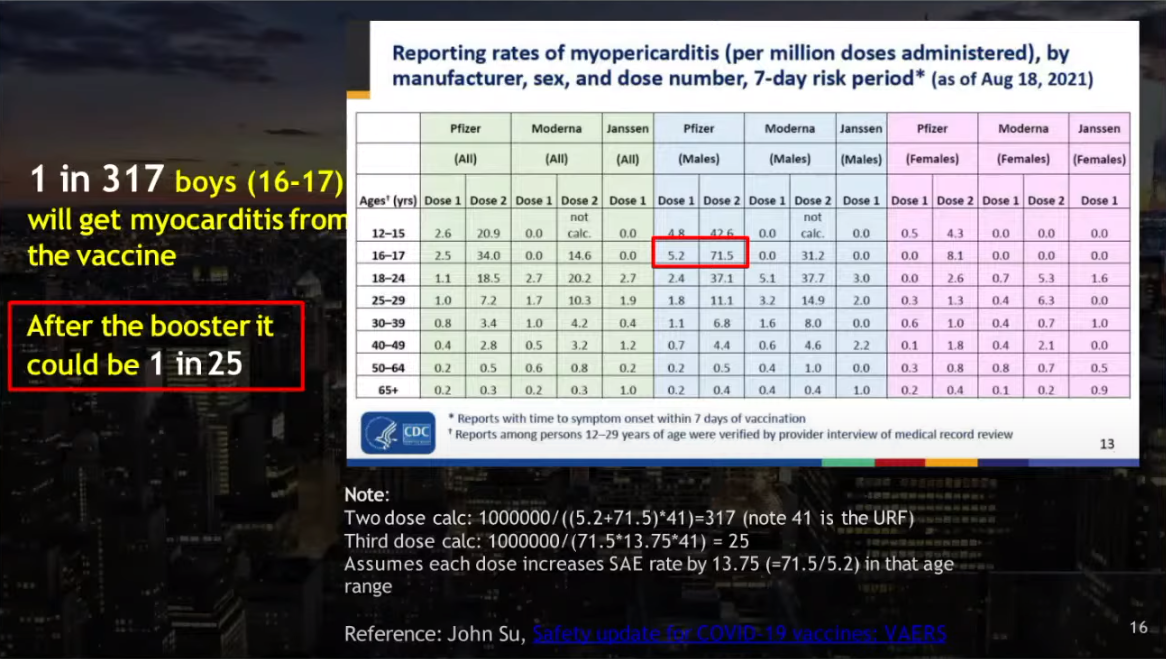The width and height of the screenshot is (1166, 659).
Task: Select the 'After the booster' red callout box
Action: [x=155, y=345]
